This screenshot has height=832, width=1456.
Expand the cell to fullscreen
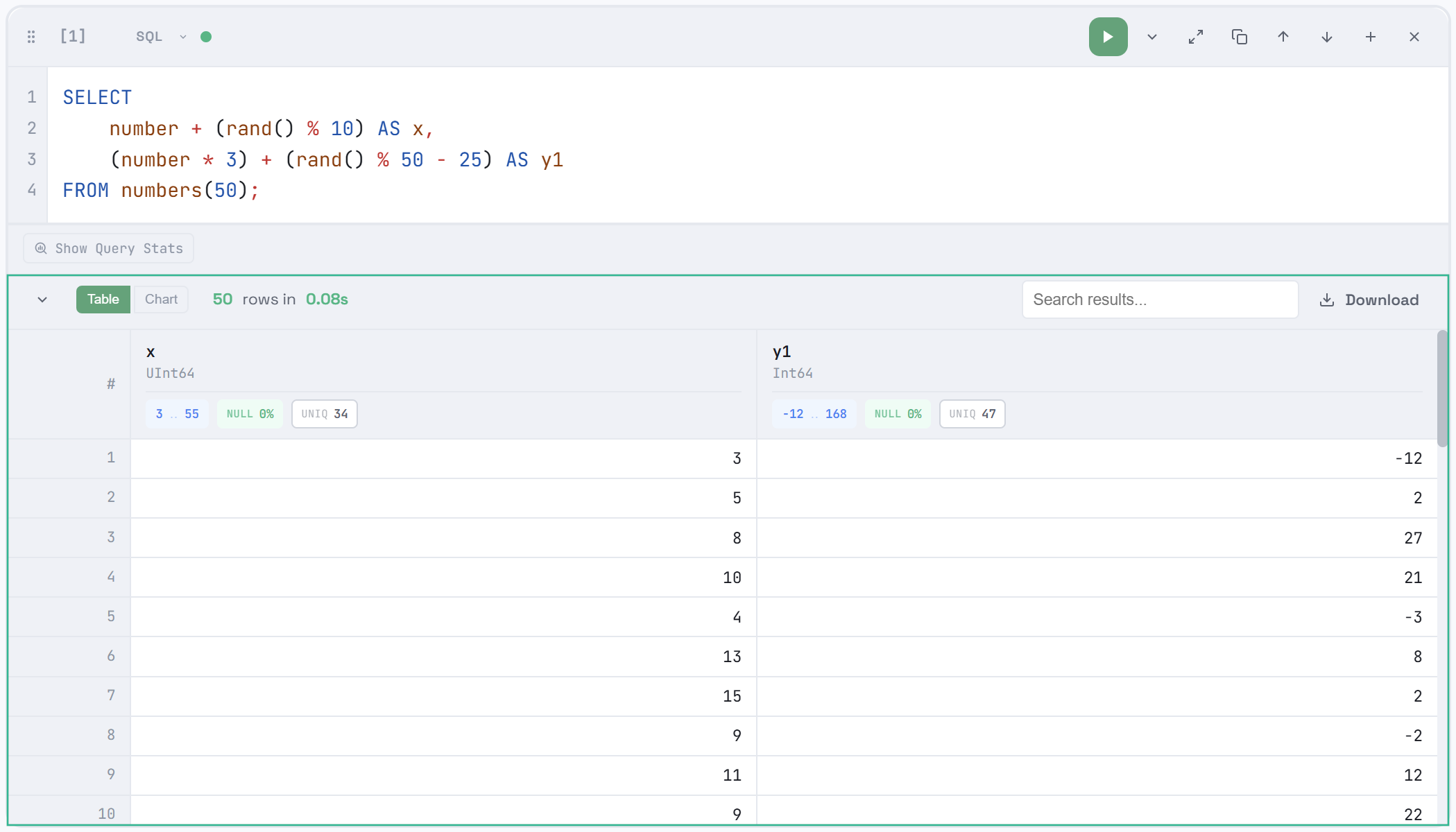click(x=1196, y=36)
